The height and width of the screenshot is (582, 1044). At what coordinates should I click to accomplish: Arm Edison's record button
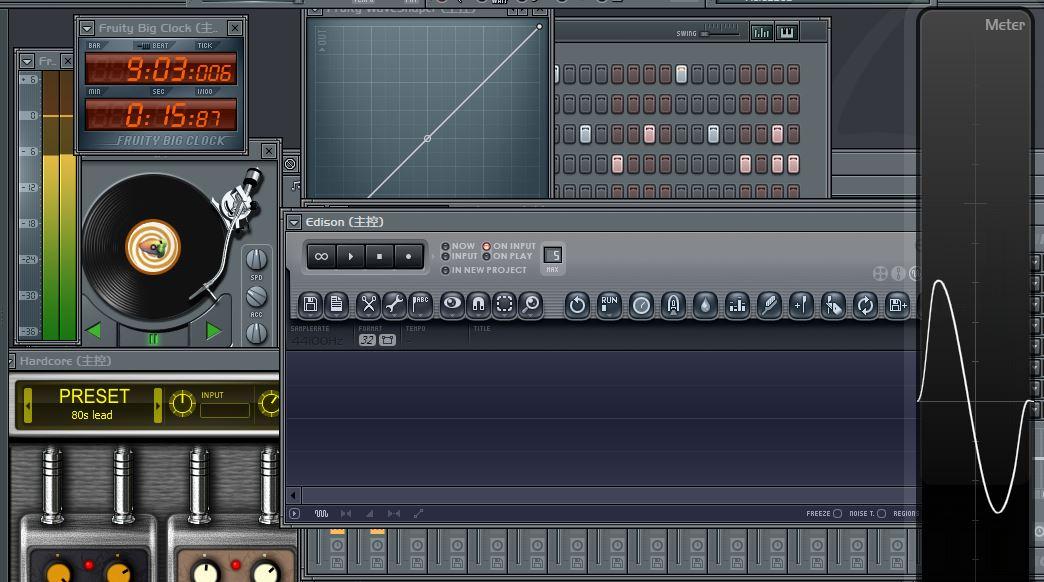408,256
